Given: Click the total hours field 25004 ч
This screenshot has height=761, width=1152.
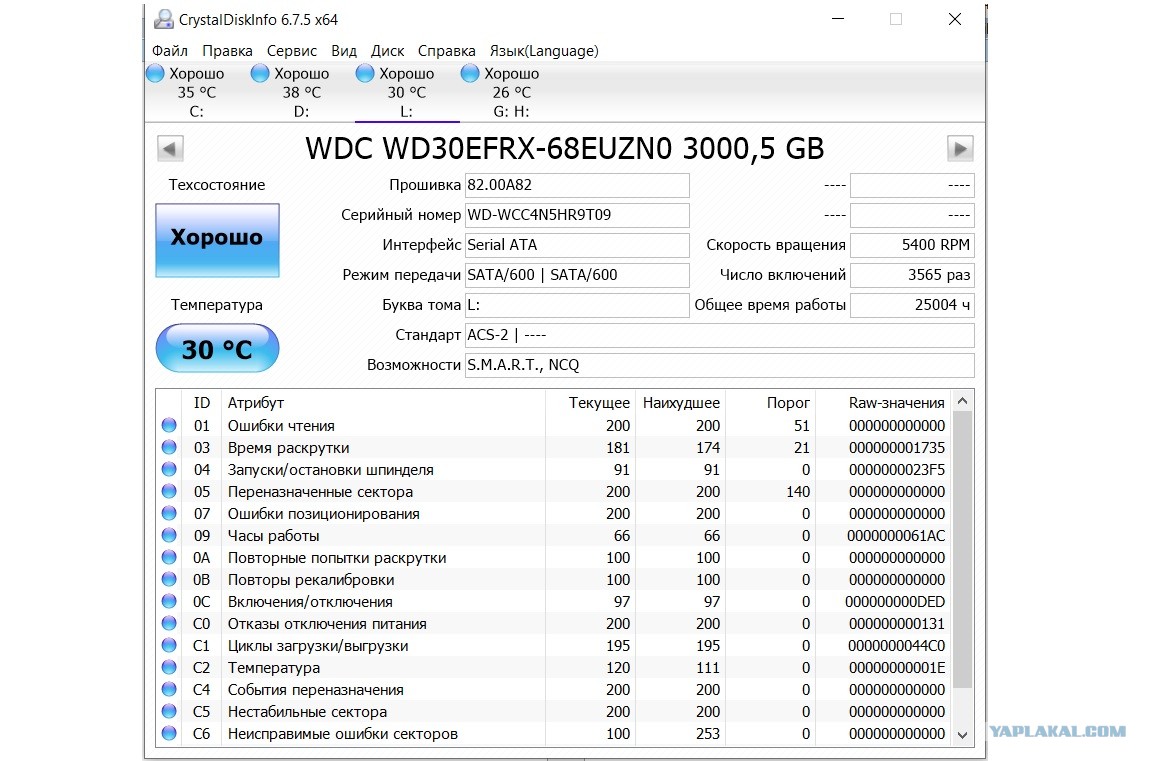Looking at the screenshot, I should 912,305.
